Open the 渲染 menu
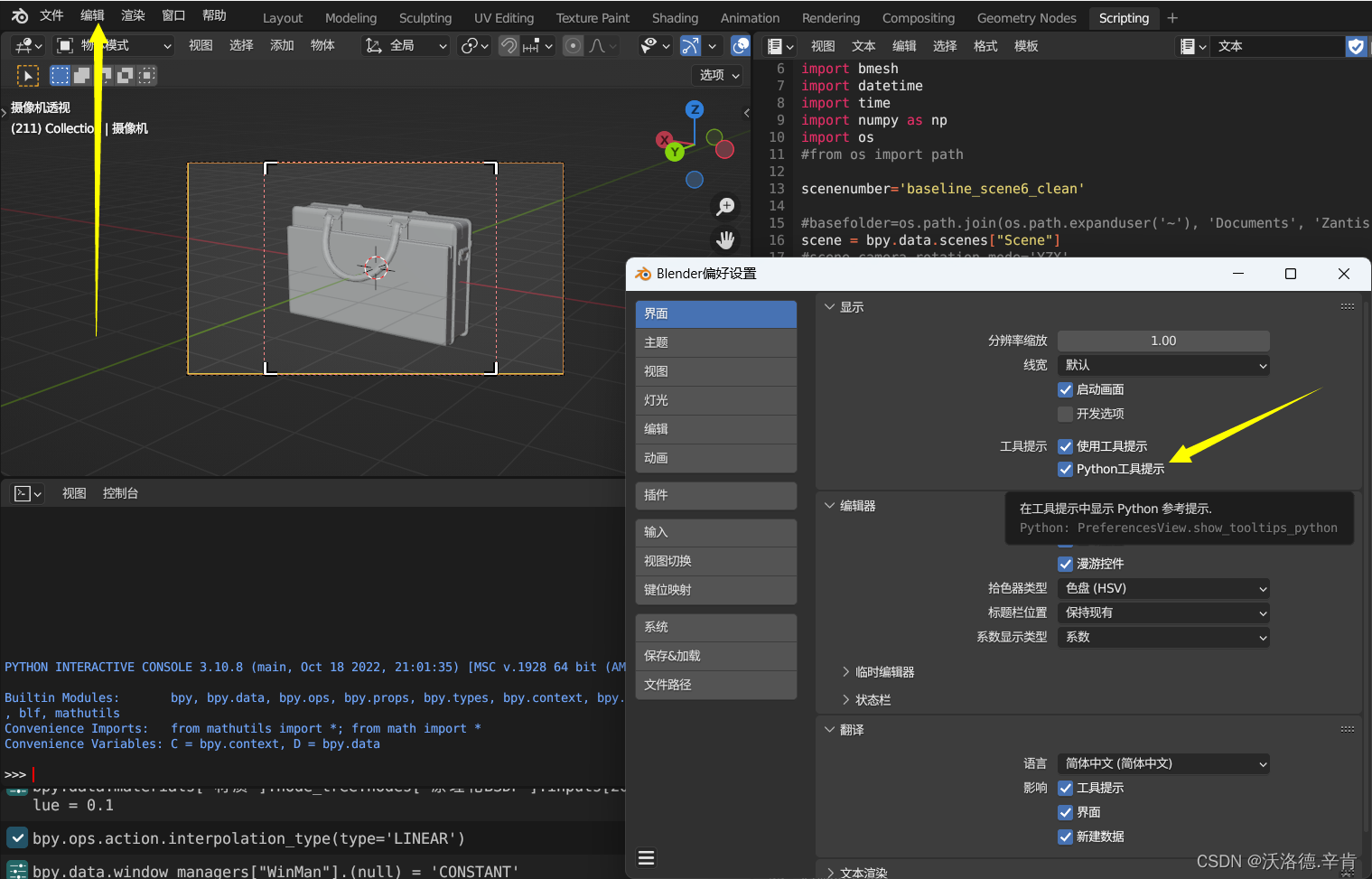Viewport: 1372px width, 879px height. point(132,14)
